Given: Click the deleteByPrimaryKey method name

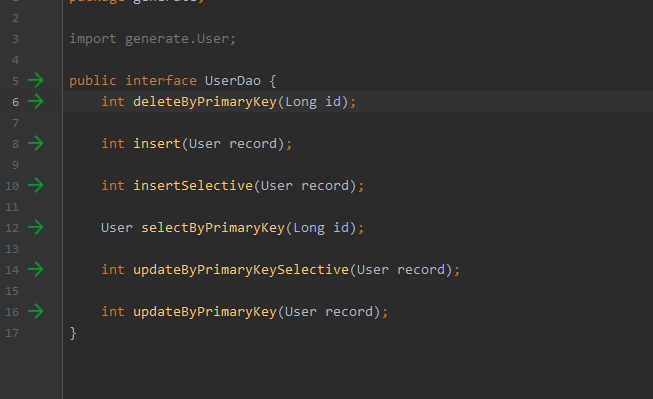Looking at the screenshot, I should 205,102.
